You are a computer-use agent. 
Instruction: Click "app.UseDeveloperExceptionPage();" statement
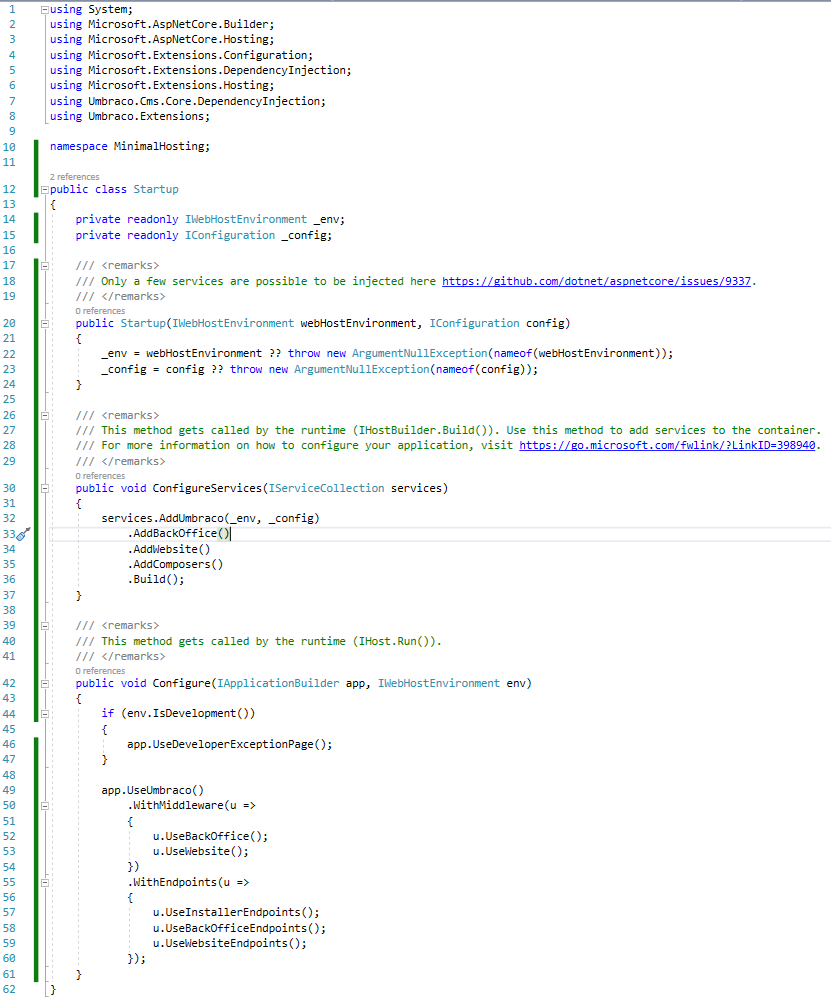(x=229, y=745)
